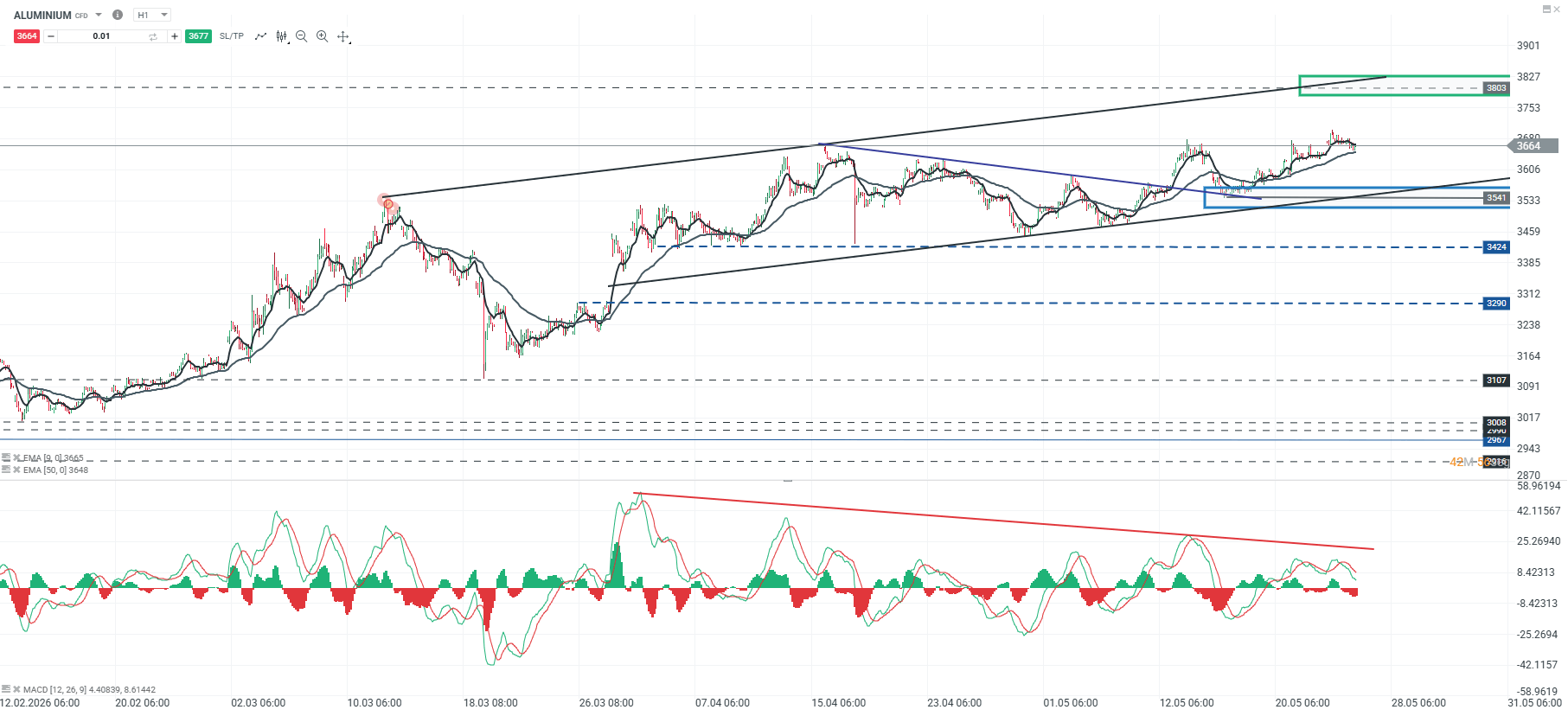Open MACD indicator settings icon
Viewport: 1568px width, 716px height.
point(6,689)
